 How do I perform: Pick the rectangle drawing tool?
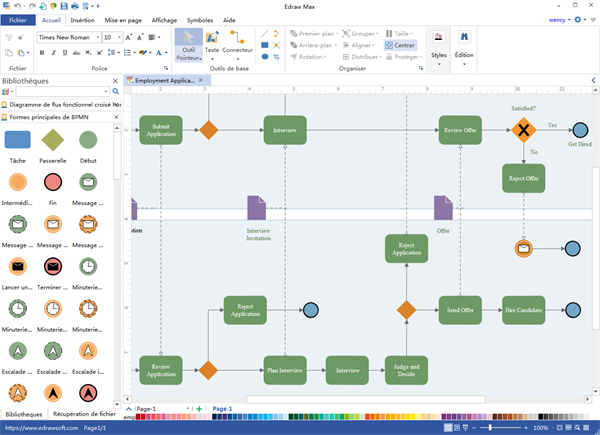pos(264,45)
